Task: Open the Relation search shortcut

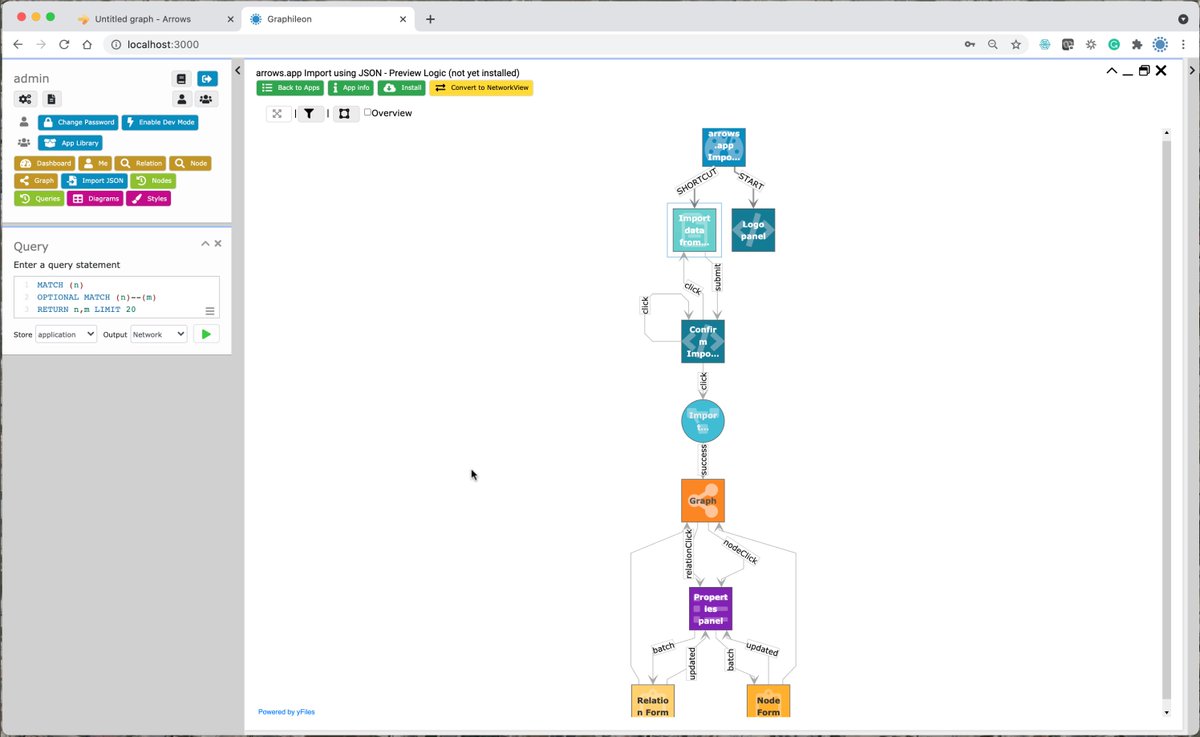Action: pos(140,163)
